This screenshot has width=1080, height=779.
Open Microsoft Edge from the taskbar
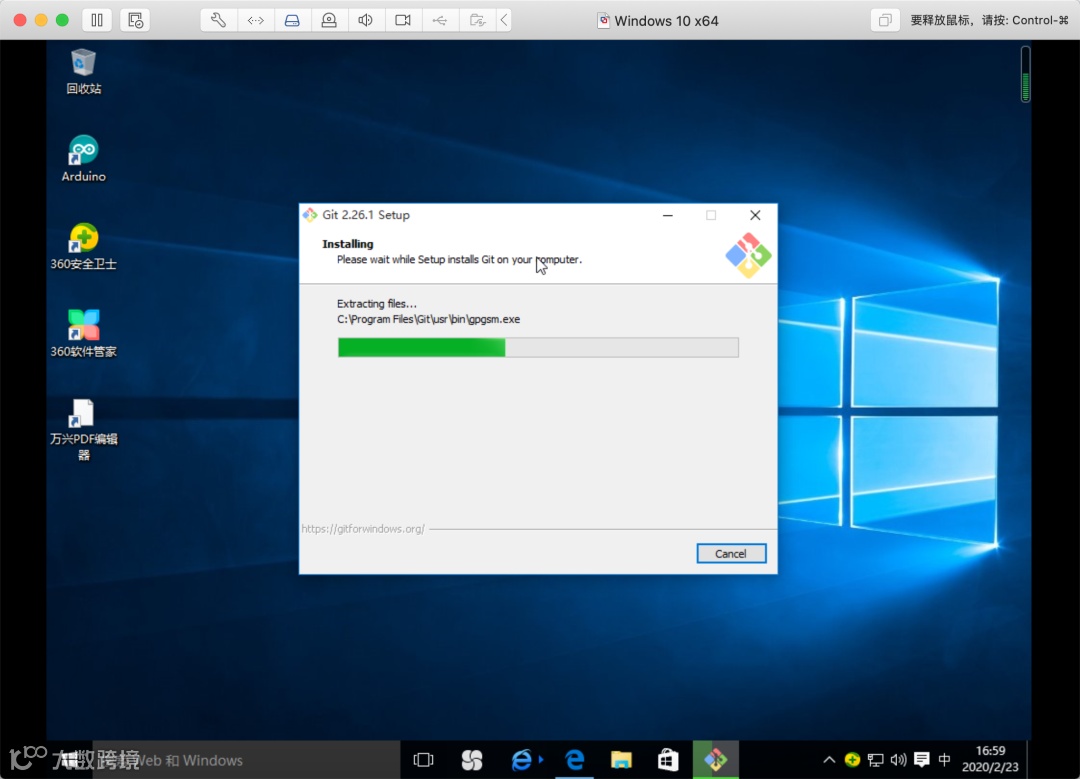click(x=574, y=760)
